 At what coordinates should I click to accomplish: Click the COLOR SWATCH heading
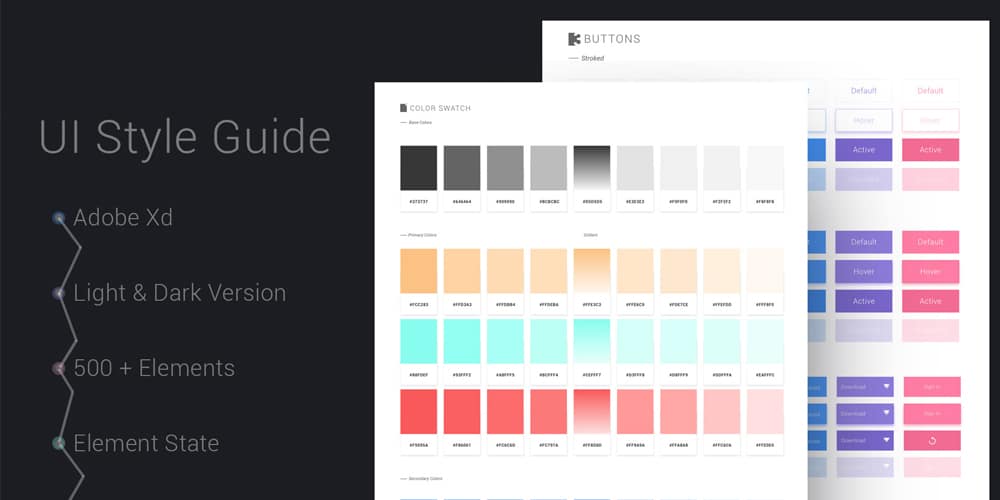[440, 108]
